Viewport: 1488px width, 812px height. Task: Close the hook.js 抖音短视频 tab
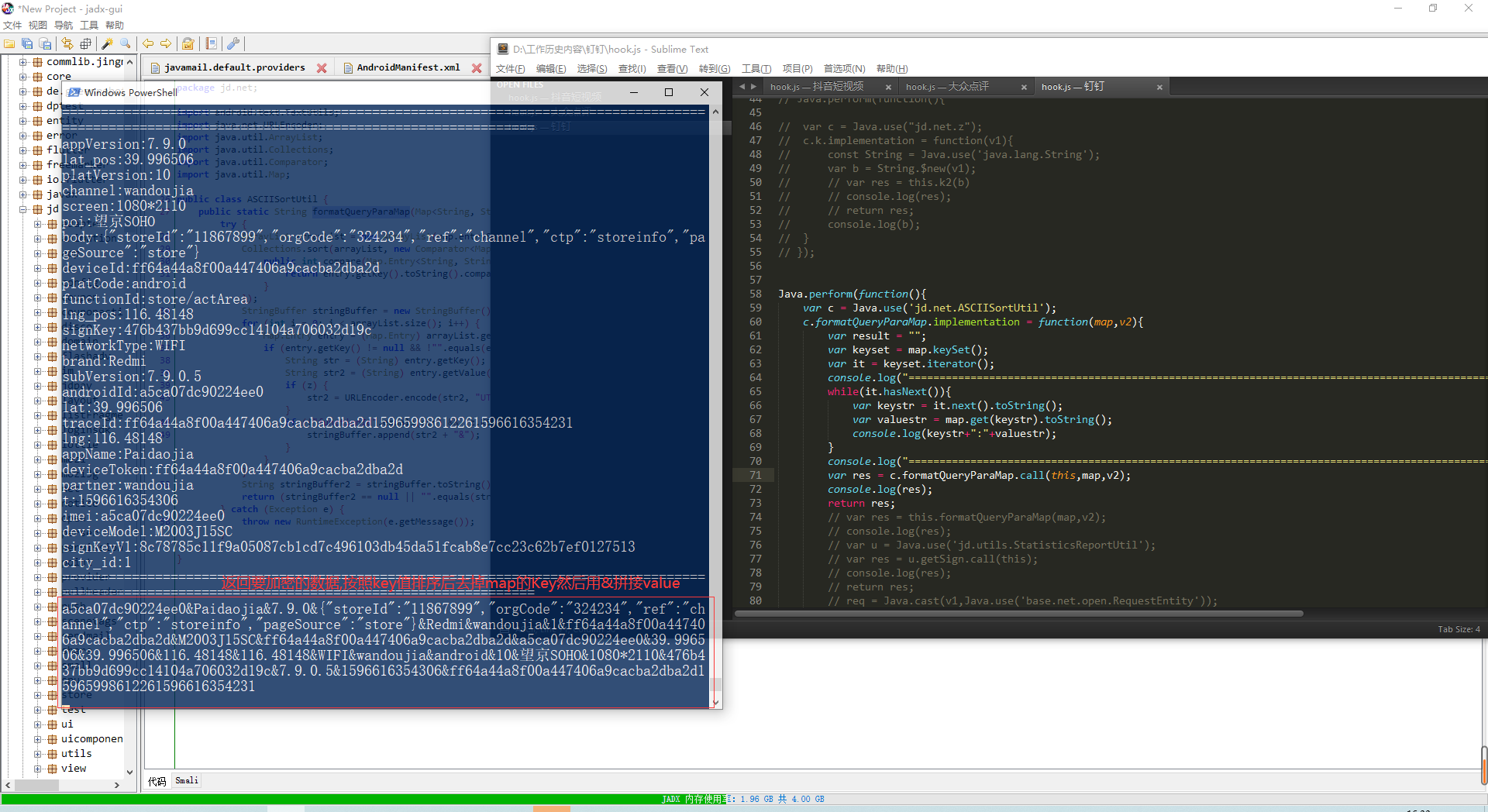(888, 88)
